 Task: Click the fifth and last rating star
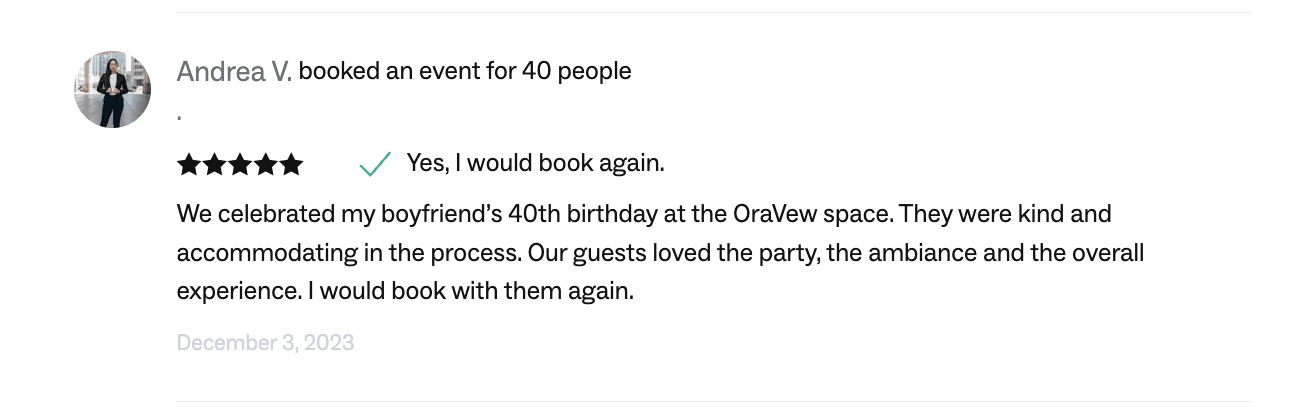tap(291, 164)
